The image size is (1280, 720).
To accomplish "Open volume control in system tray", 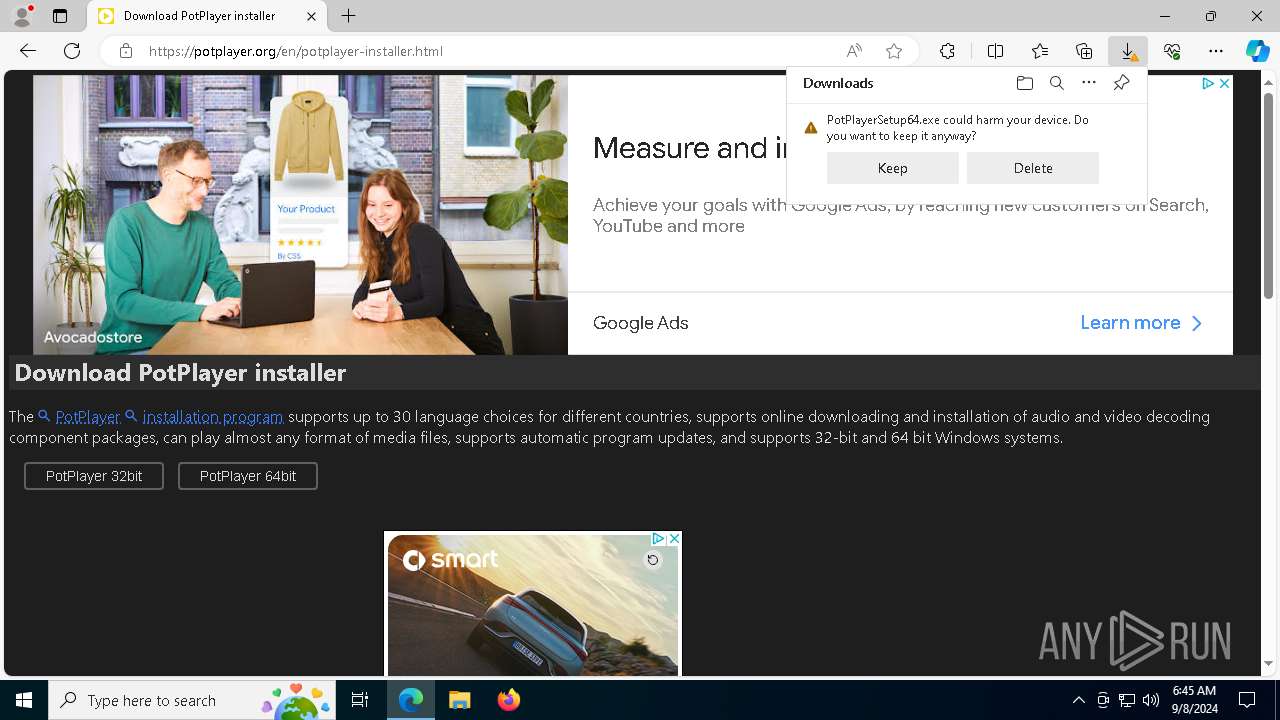I will pos(1151,700).
